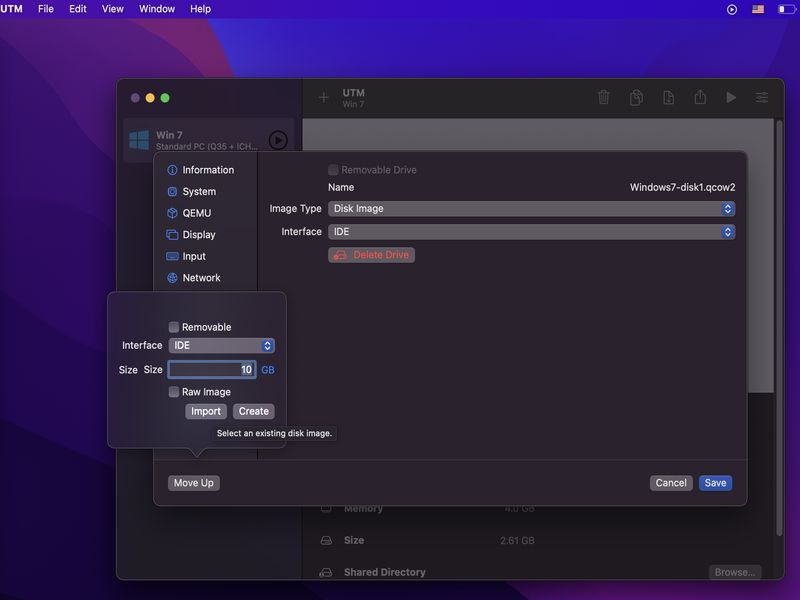Open the Window menu

[156, 9]
